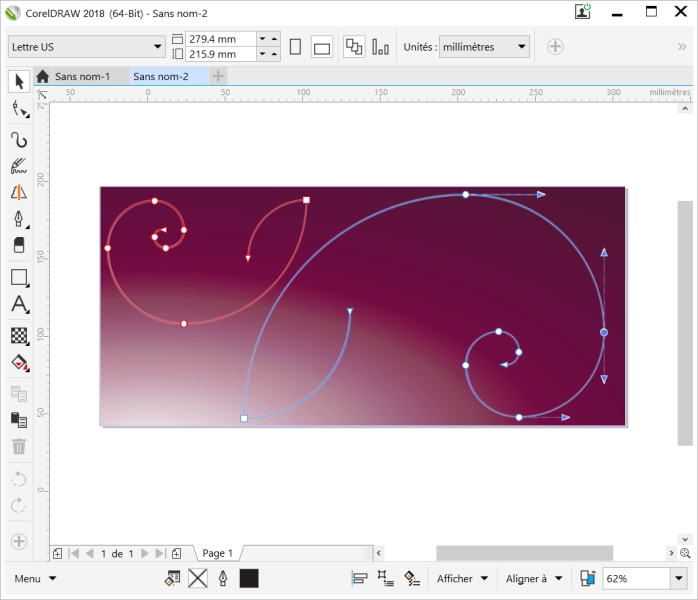The width and height of the screenshot is (698, 600).
Task: Choose the Text tool
Action: 19,305
